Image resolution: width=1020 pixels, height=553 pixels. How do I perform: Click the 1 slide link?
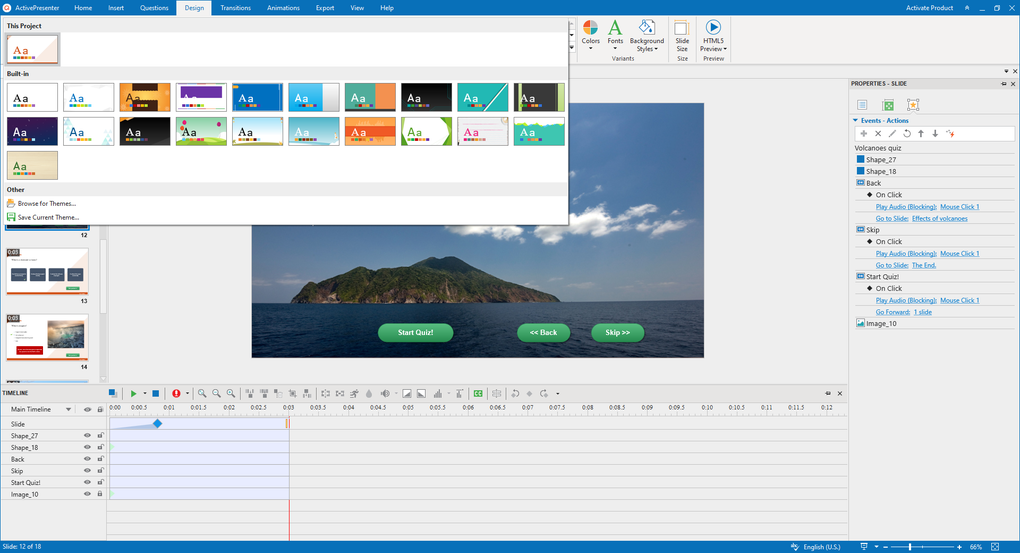point(922,312)
